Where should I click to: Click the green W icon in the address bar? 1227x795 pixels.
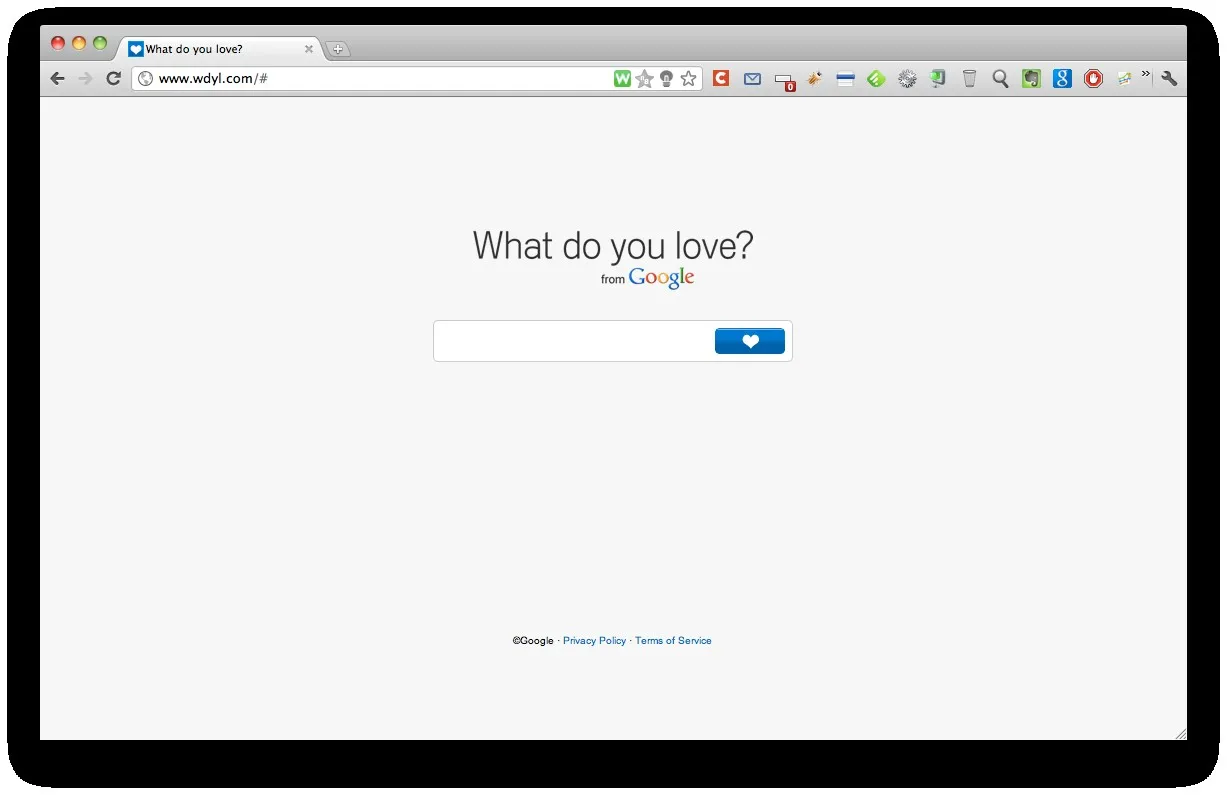622,79
